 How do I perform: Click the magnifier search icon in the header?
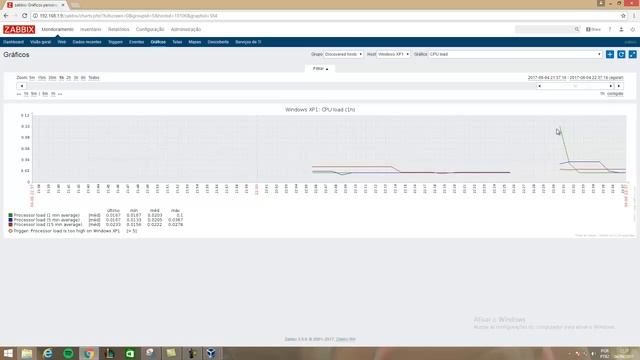click(577, 29)
